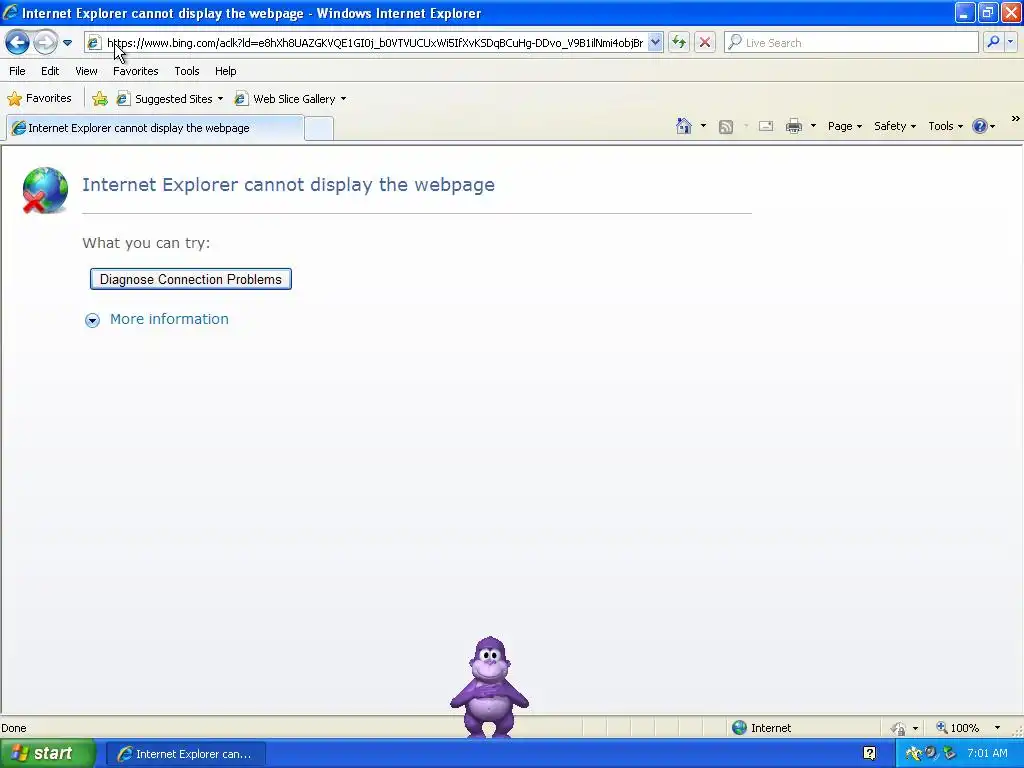Image resolution: width=1024 pixels, height=768 pixels.
Task: Open Suggested Sites link
Action: (x=173, y=99)
